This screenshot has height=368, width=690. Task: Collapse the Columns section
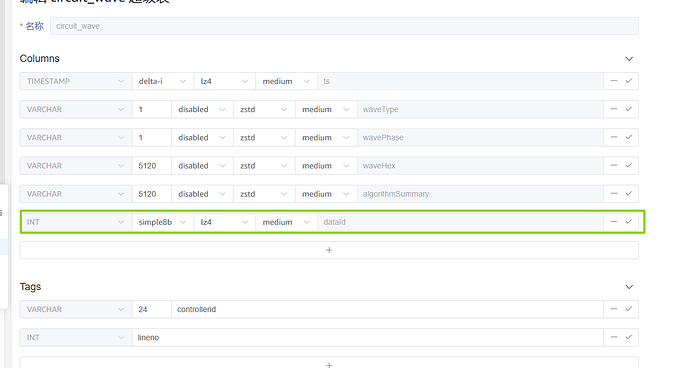629,59
